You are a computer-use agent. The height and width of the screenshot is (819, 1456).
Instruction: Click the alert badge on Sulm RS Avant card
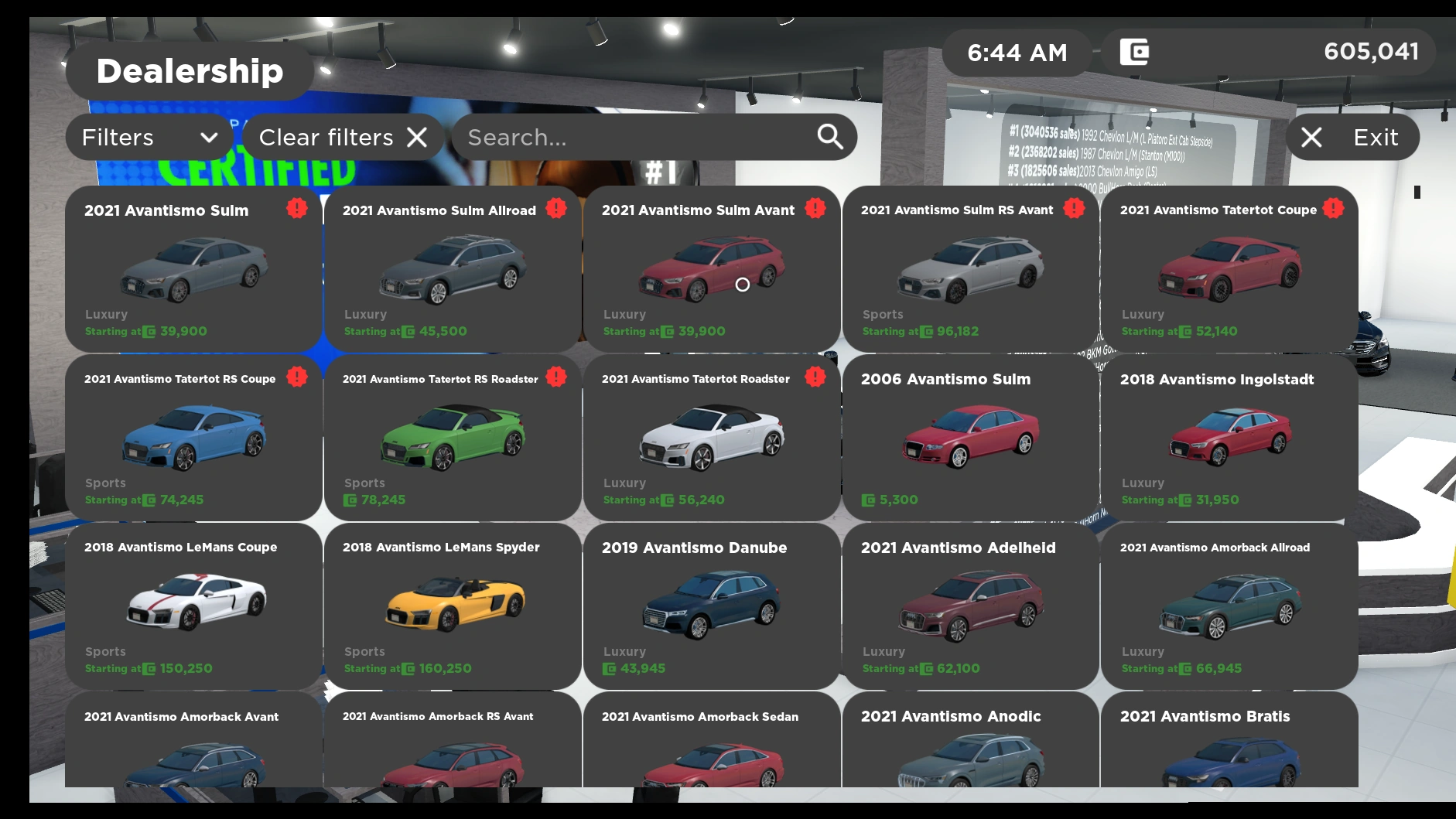coord(1073,208)
